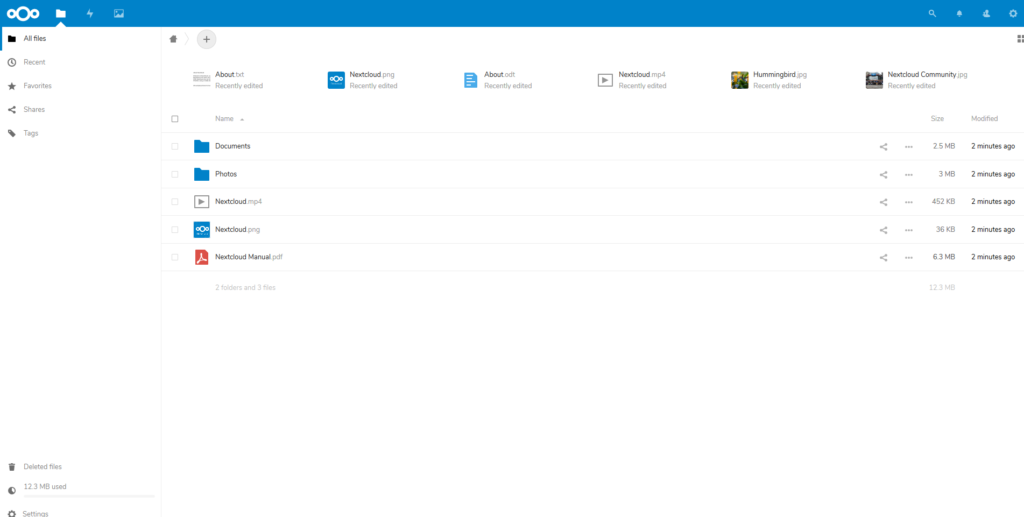
Task: Open the Files app icon in header
Action: click(x=61, y=13)
